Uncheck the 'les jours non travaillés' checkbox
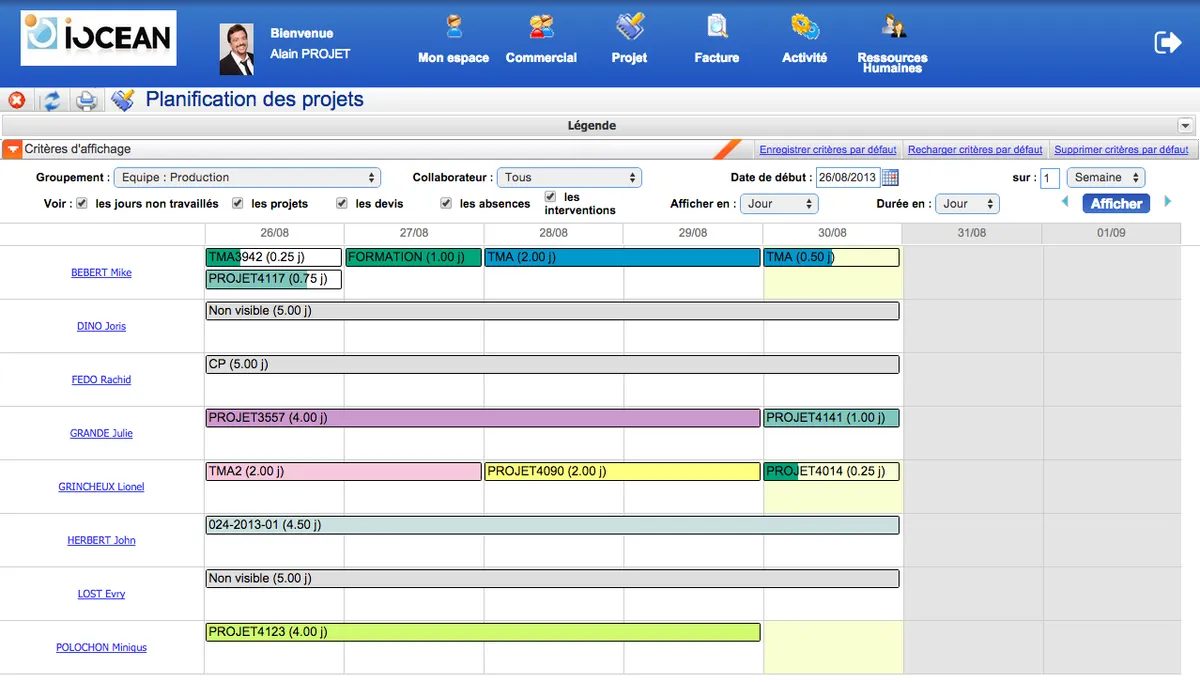The image size is (1200, 682). pyautogui.click(x=81, y=203)
